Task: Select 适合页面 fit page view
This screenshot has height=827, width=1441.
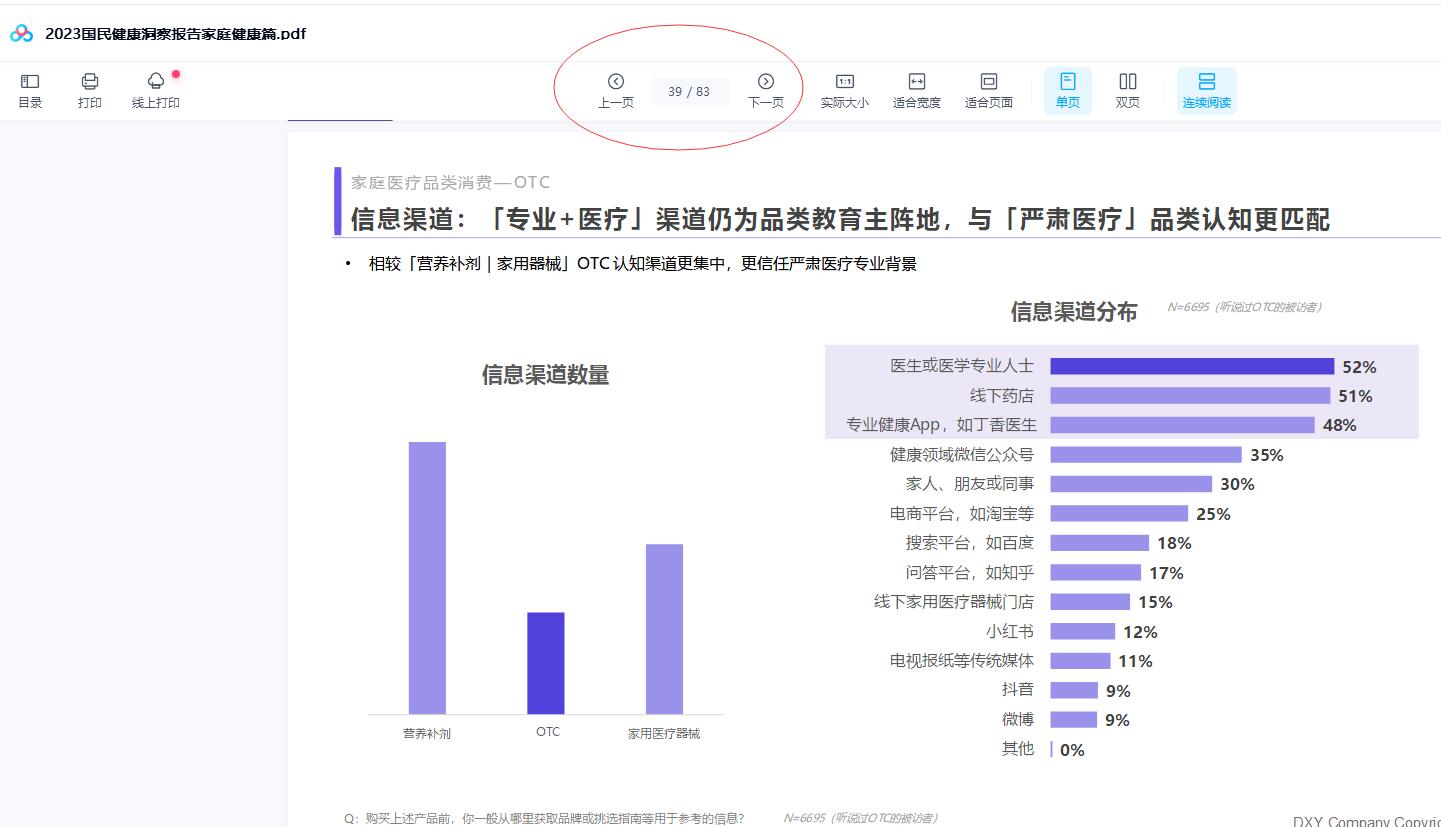Action: (x=988, y=90)
